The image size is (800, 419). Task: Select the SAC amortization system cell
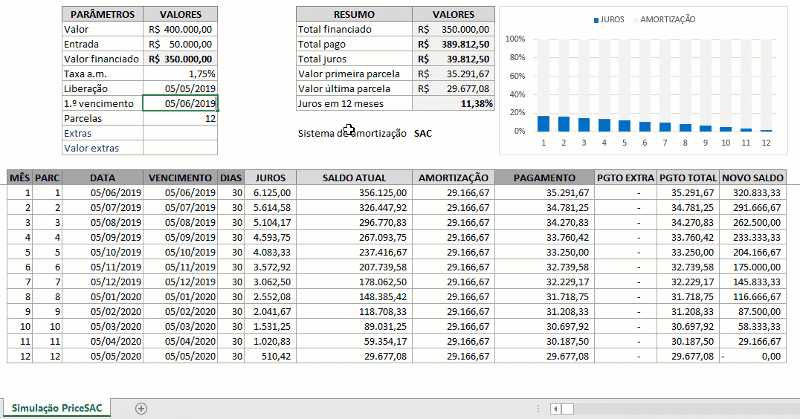(423, 133)
